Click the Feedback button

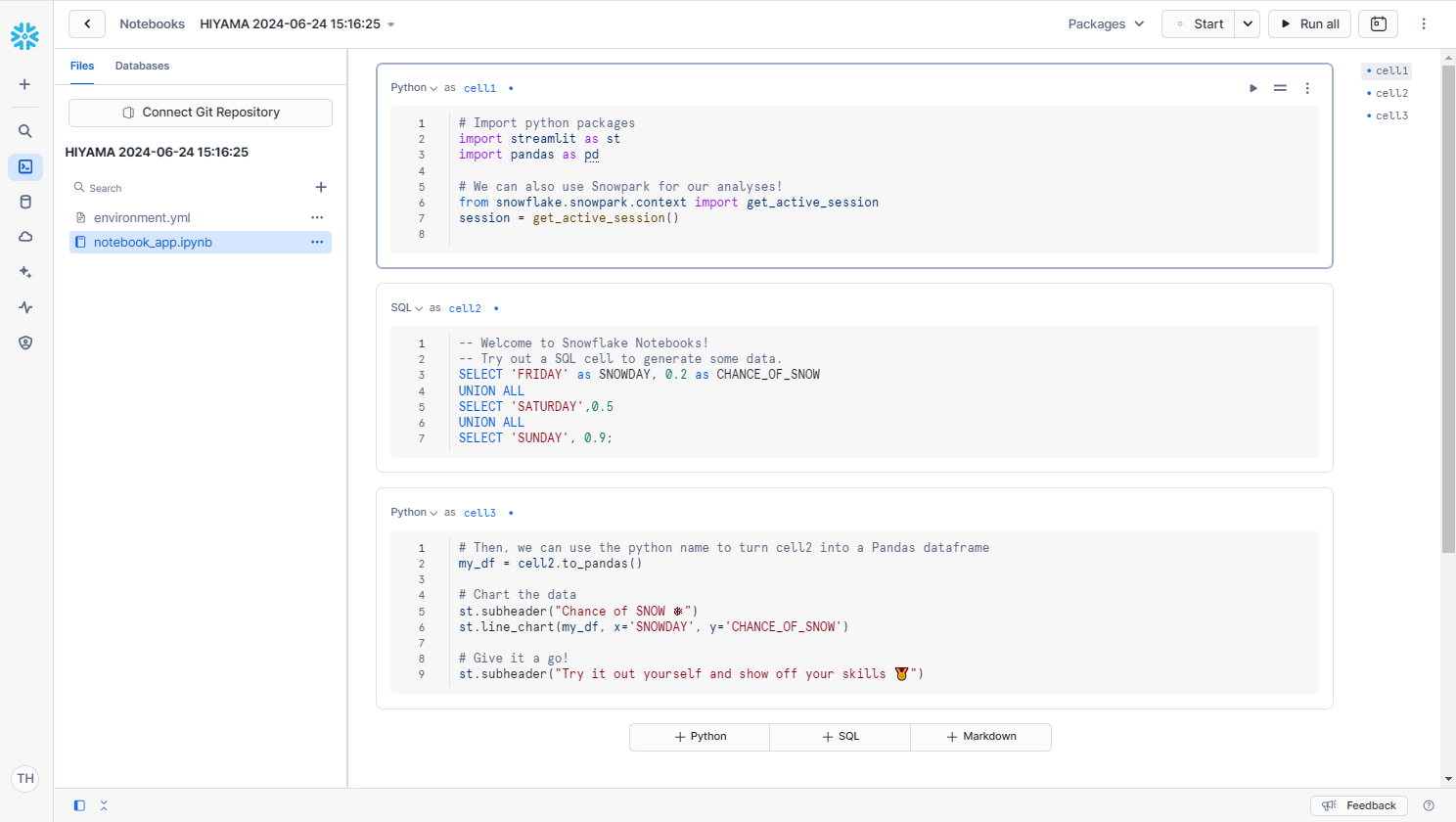coord(1359,805)
